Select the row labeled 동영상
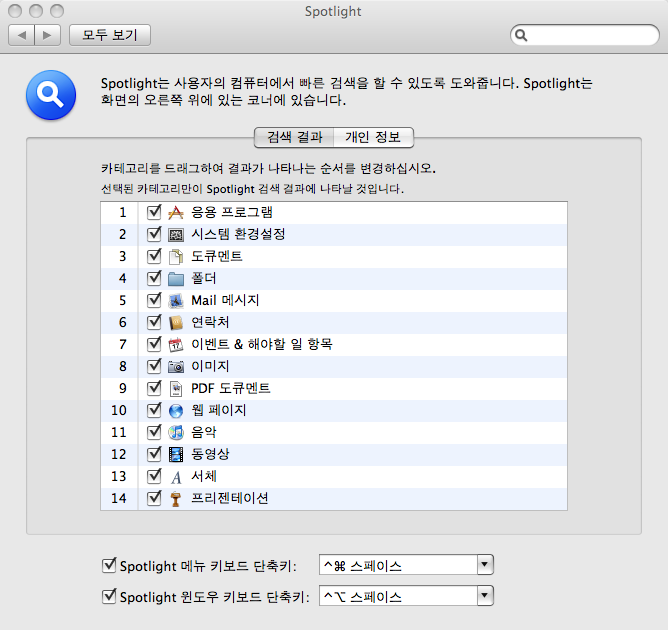The width and height of the screenshot is (668, 630). point(334,454)
